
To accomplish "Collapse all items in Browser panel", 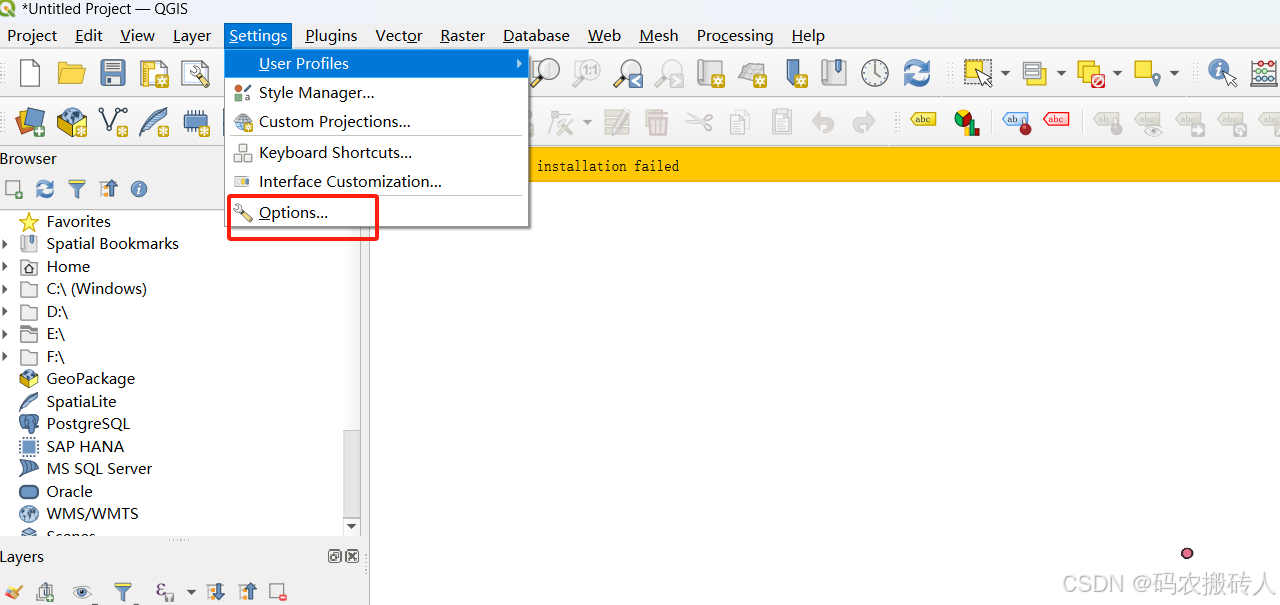I will pyautogui.click(x=108, y=189).
